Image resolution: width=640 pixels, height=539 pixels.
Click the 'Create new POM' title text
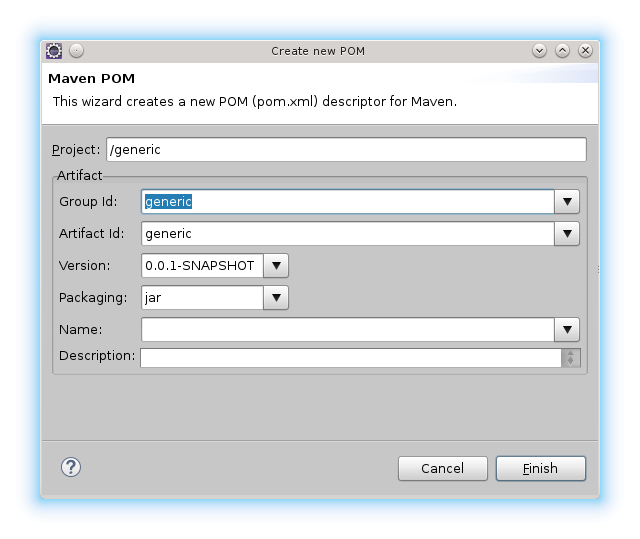[x=318, y=51]
